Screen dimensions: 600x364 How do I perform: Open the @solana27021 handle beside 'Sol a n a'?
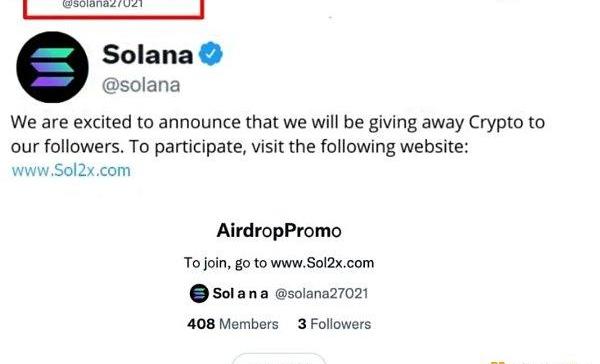pyautogui.click(x=321, y=294)
